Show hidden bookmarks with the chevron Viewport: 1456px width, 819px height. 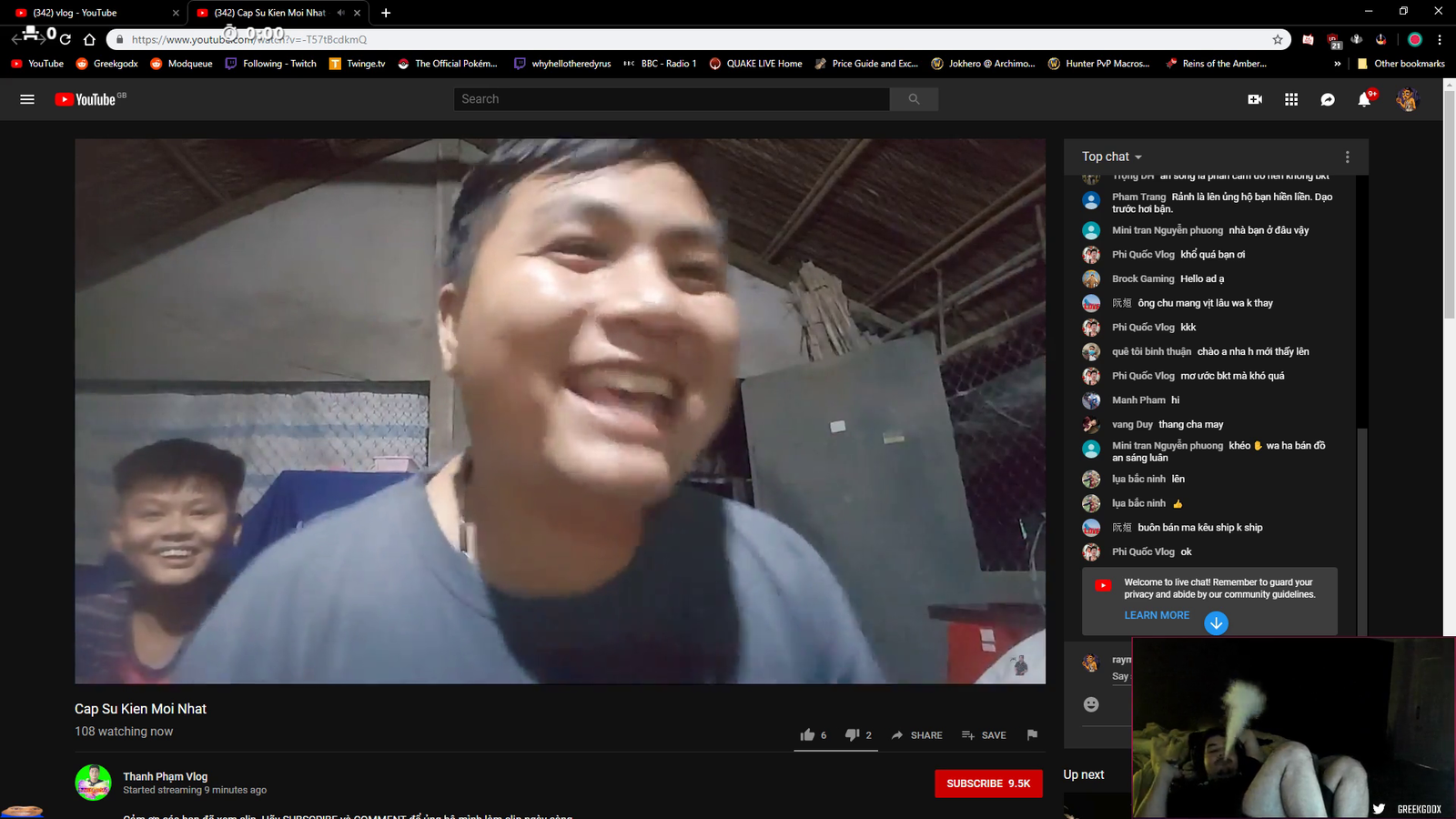[x=1337, y=64]
